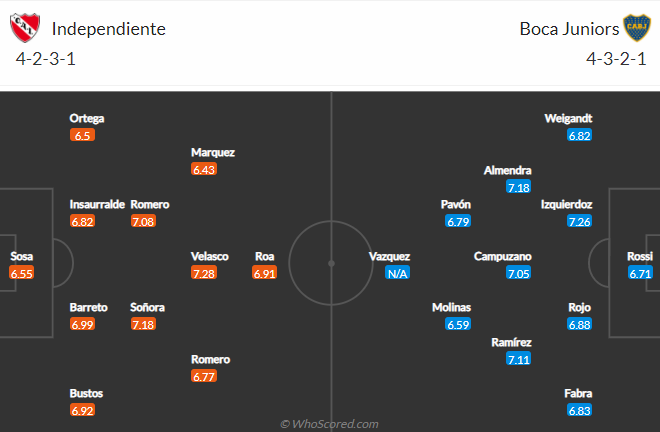Open the Independiente team name link

point(109,29)
